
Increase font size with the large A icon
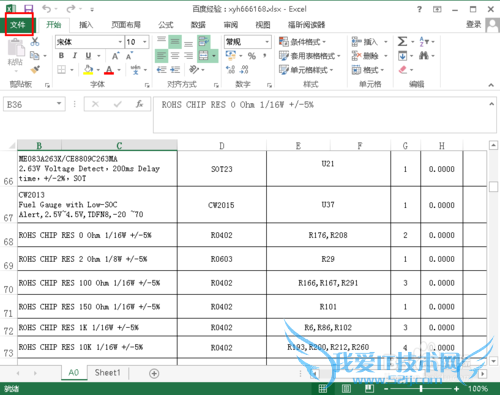point(115,56)
